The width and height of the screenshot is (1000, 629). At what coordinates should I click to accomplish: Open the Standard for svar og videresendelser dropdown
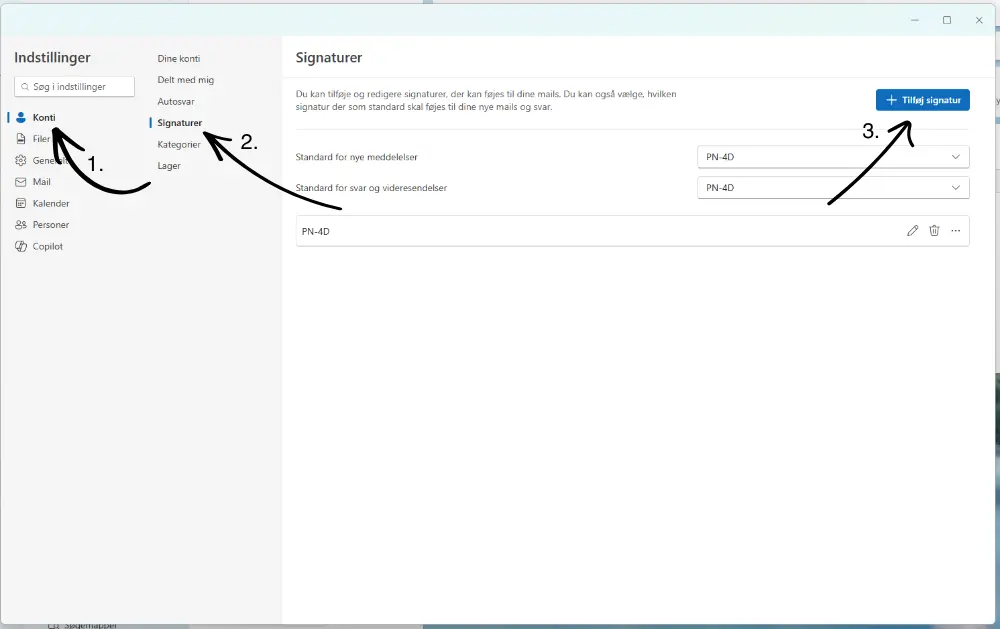(x=833, y=188)
